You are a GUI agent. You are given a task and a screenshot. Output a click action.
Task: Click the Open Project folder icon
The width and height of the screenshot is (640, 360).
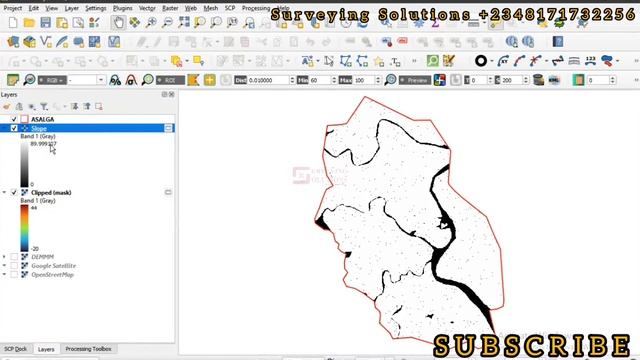[29, 22]
